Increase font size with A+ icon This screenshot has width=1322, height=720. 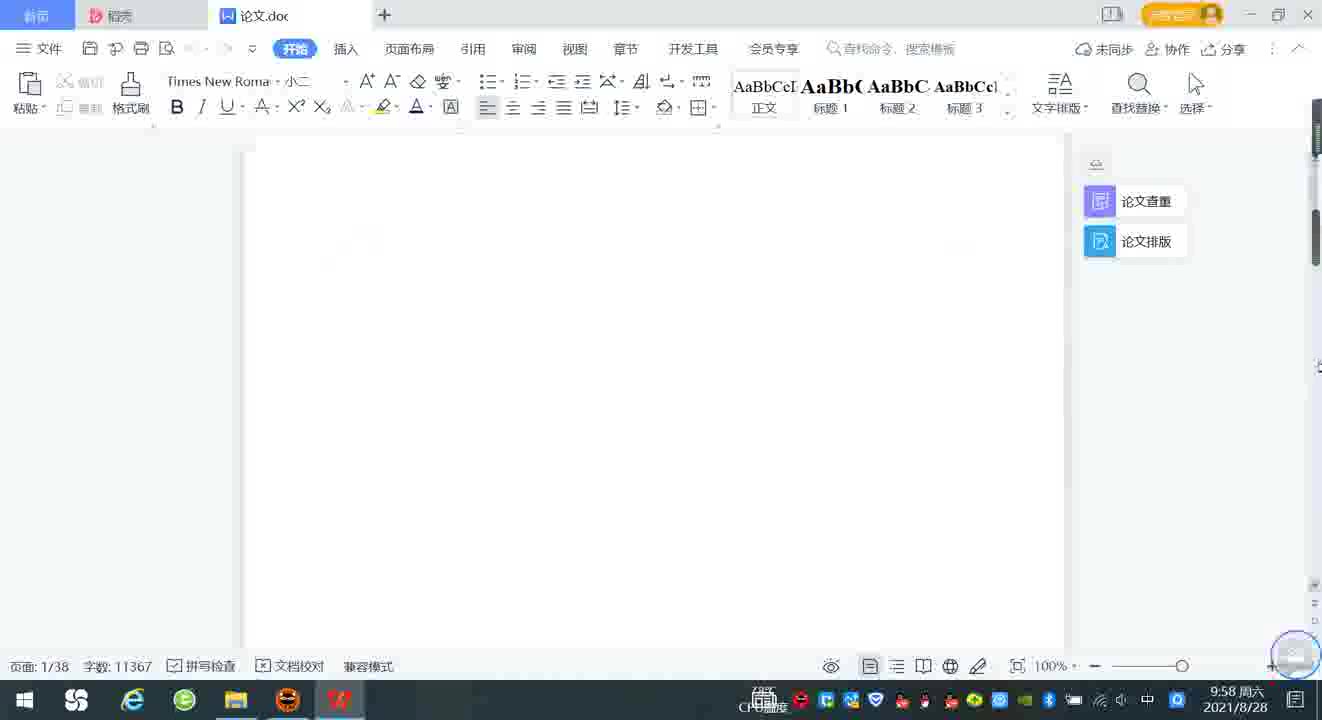coord(367,81)
